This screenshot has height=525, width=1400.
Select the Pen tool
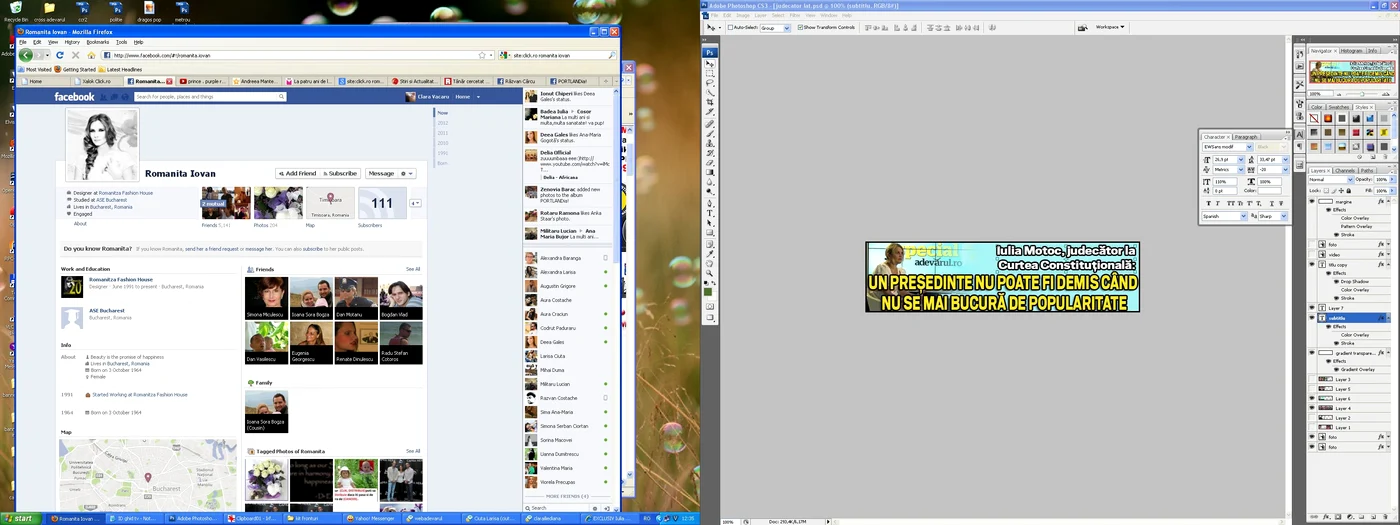click(710, 203)
